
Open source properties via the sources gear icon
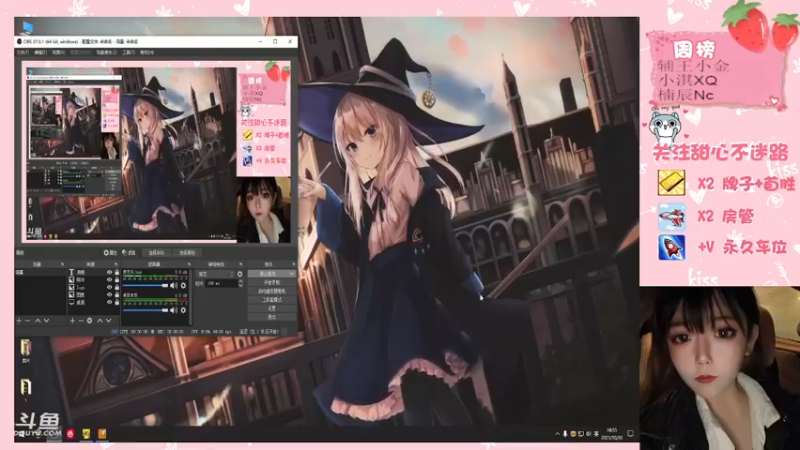89,320
